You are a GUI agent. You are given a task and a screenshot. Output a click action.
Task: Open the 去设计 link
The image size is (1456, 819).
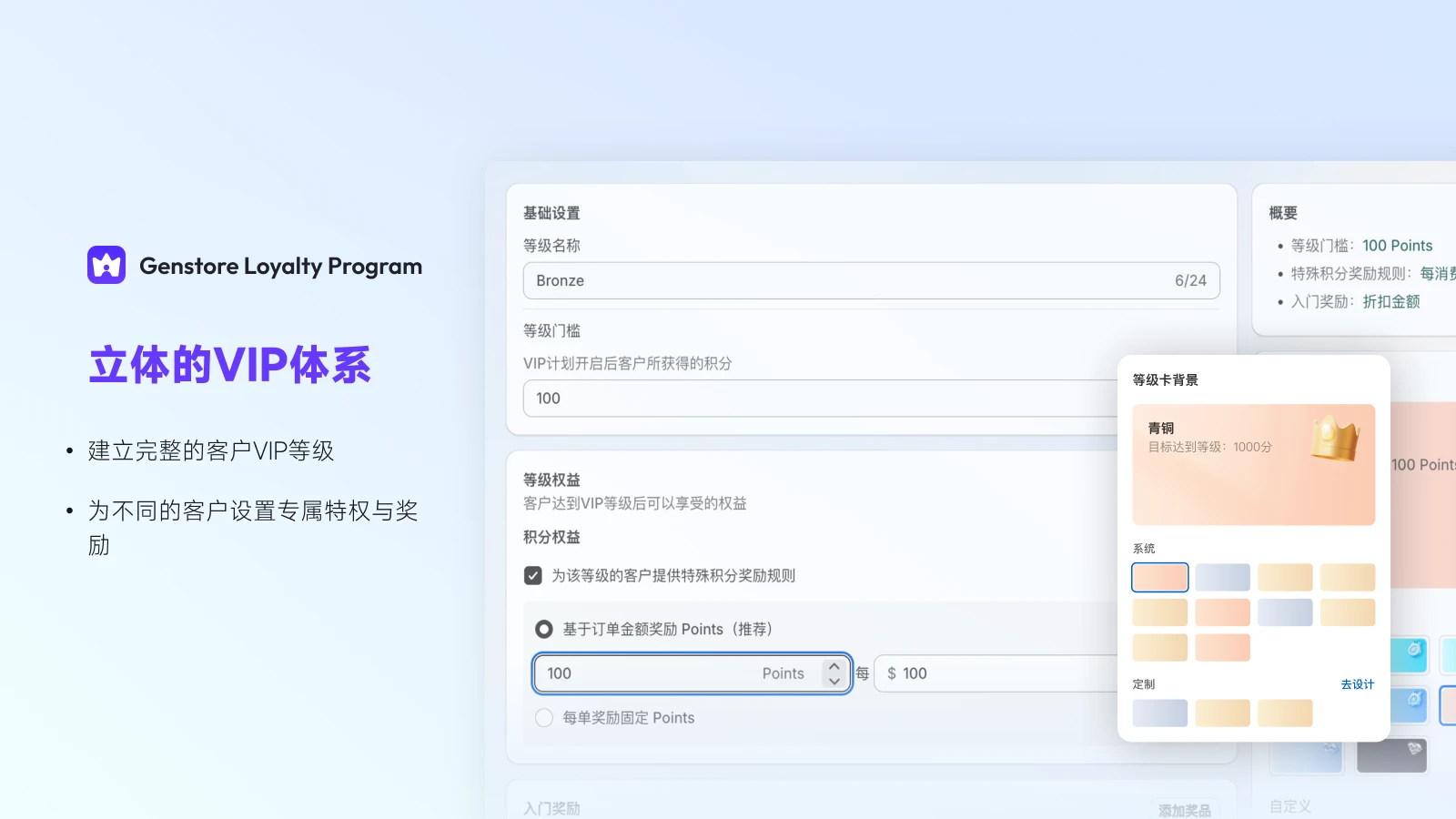1357,684
